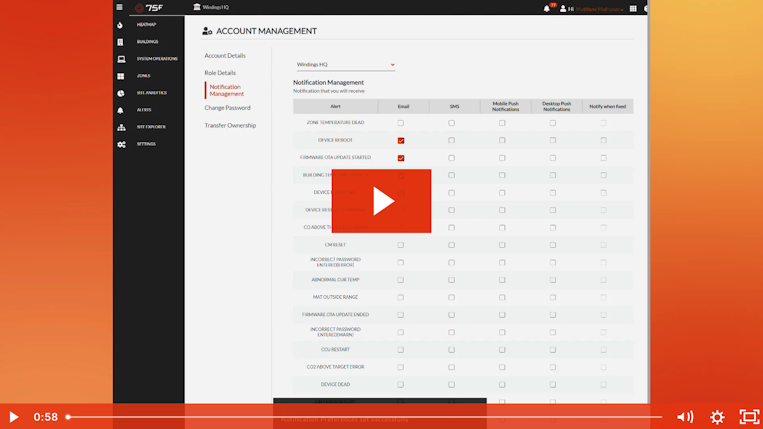Viewport: 763px width, 429px height.
Task: Switch the video to fullscreen
Action: point(749,417)
